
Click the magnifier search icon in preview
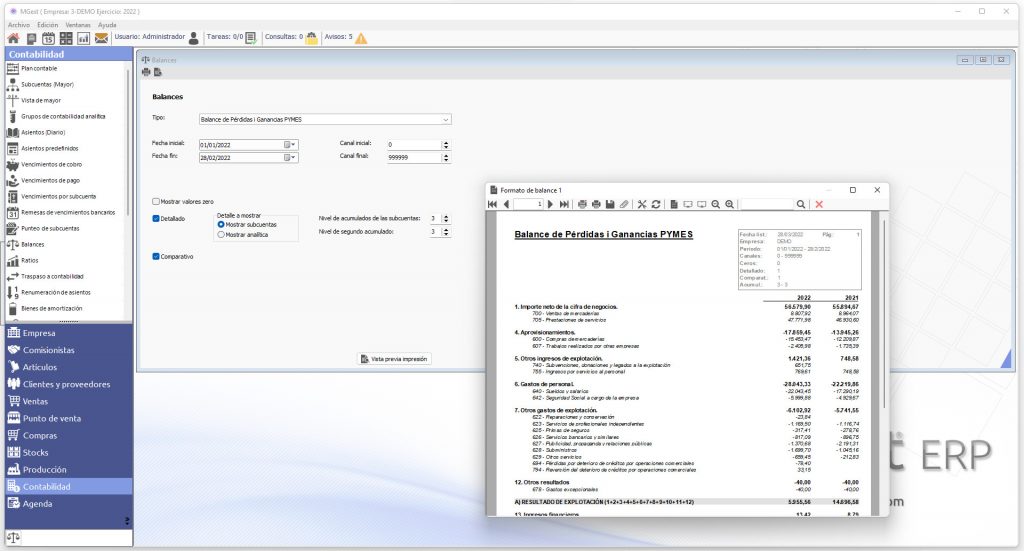pyautogui.click(x=801, y=204)
